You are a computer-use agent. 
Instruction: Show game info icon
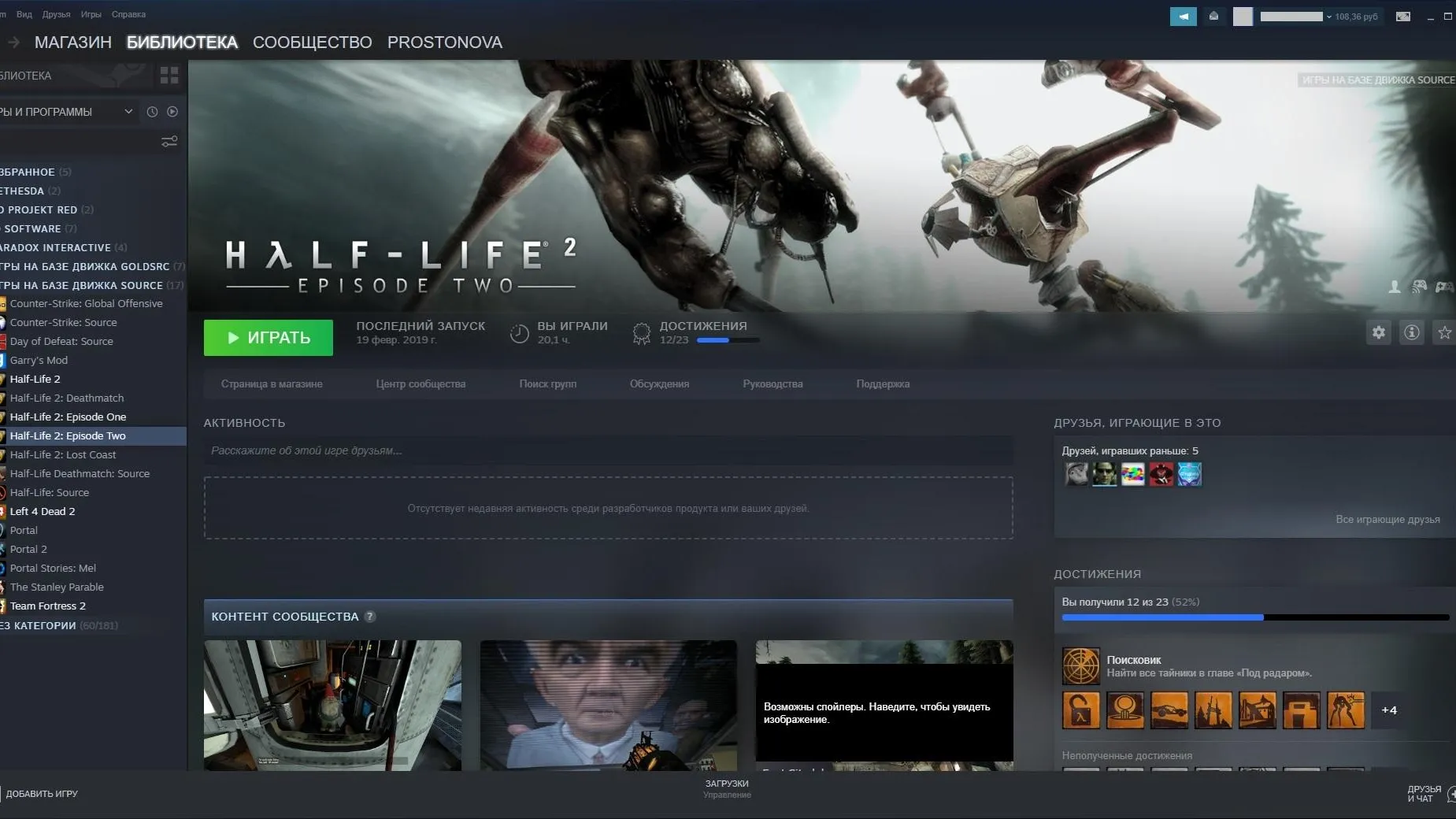[1412, 332]
